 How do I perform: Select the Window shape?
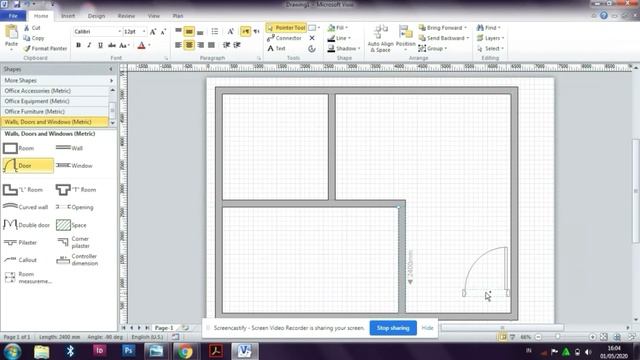click(x=74, y=165)
